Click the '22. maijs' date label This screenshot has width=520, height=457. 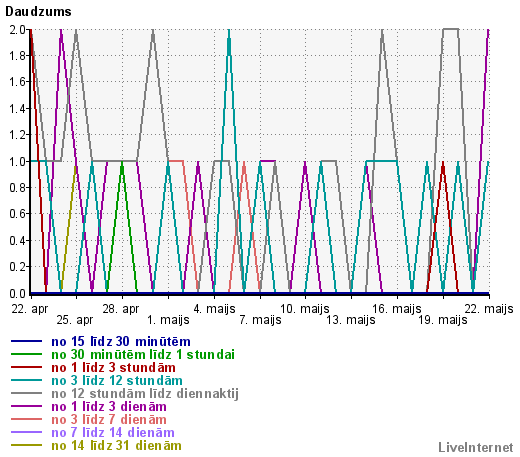point(489,309)
